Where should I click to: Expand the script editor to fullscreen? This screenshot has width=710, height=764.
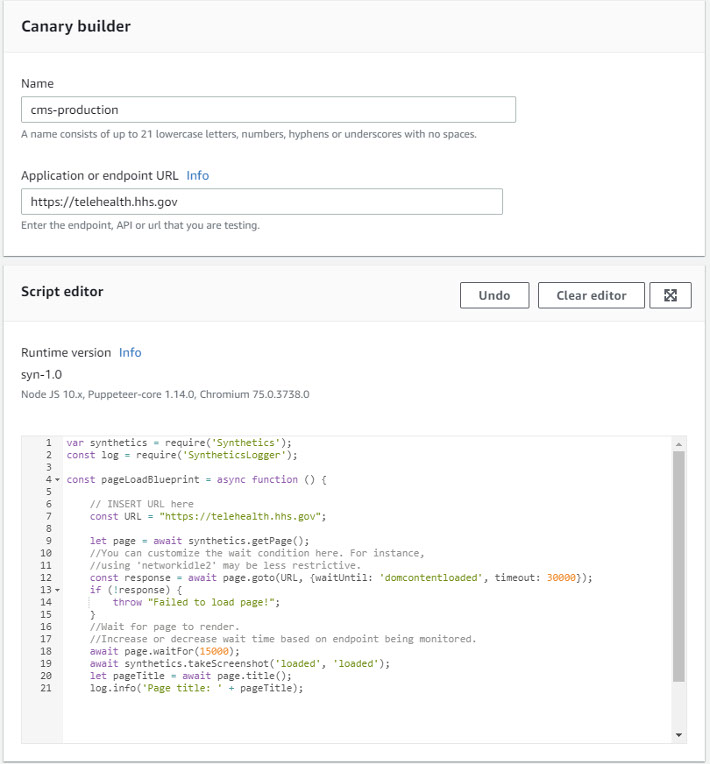670,295
